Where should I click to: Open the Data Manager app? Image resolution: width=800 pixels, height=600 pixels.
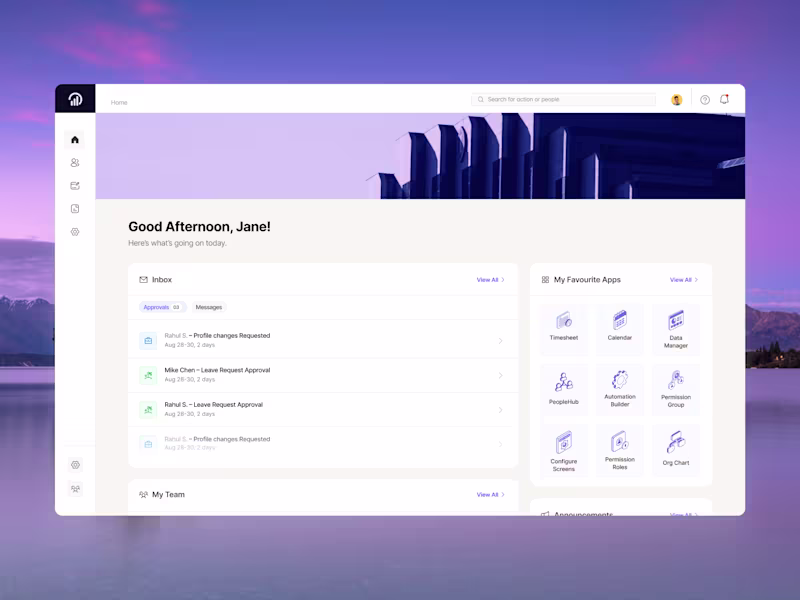676,329
